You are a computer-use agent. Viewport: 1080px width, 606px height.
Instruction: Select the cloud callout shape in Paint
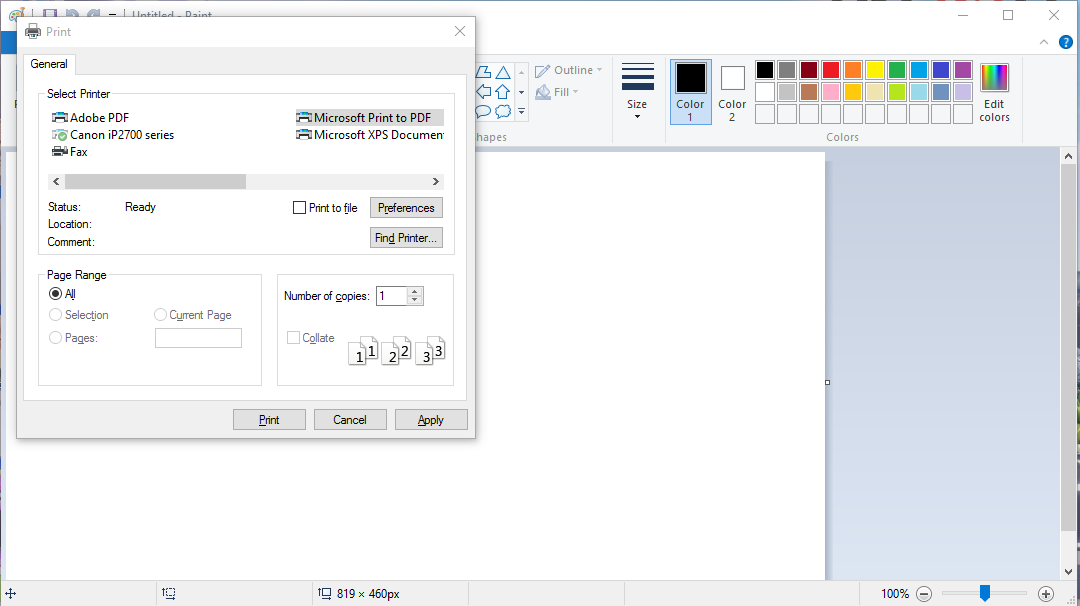tap(503, 112)
